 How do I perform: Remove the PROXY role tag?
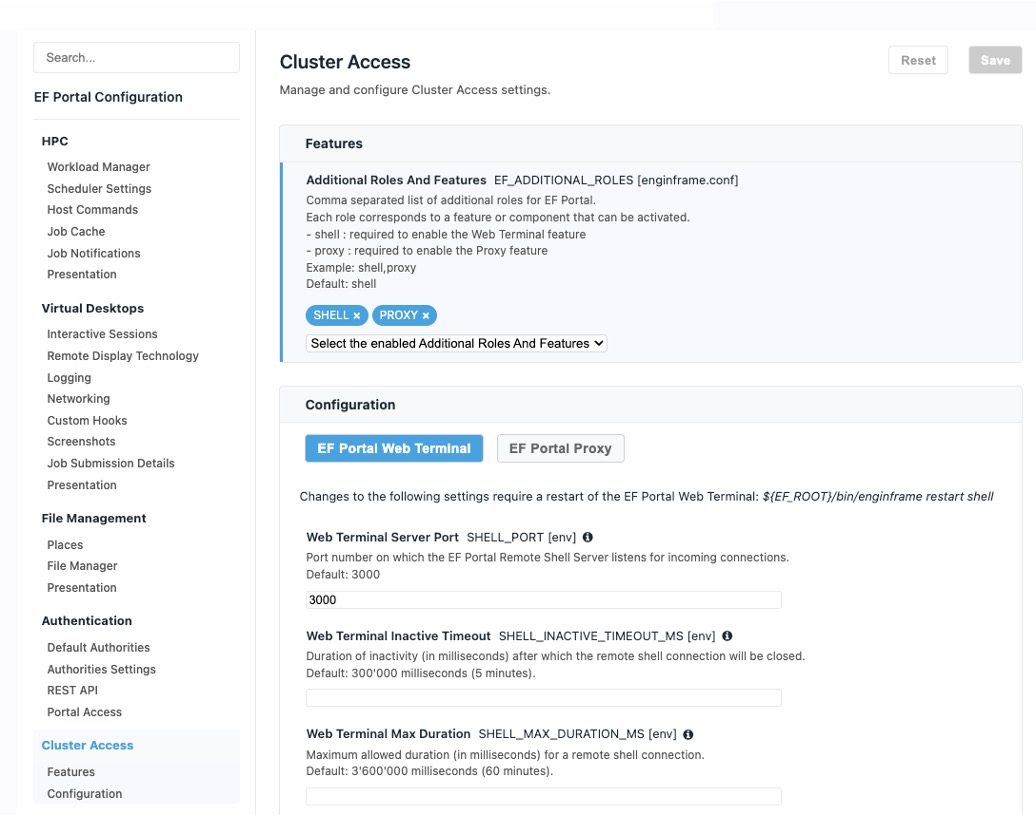[x=425, y=316]
